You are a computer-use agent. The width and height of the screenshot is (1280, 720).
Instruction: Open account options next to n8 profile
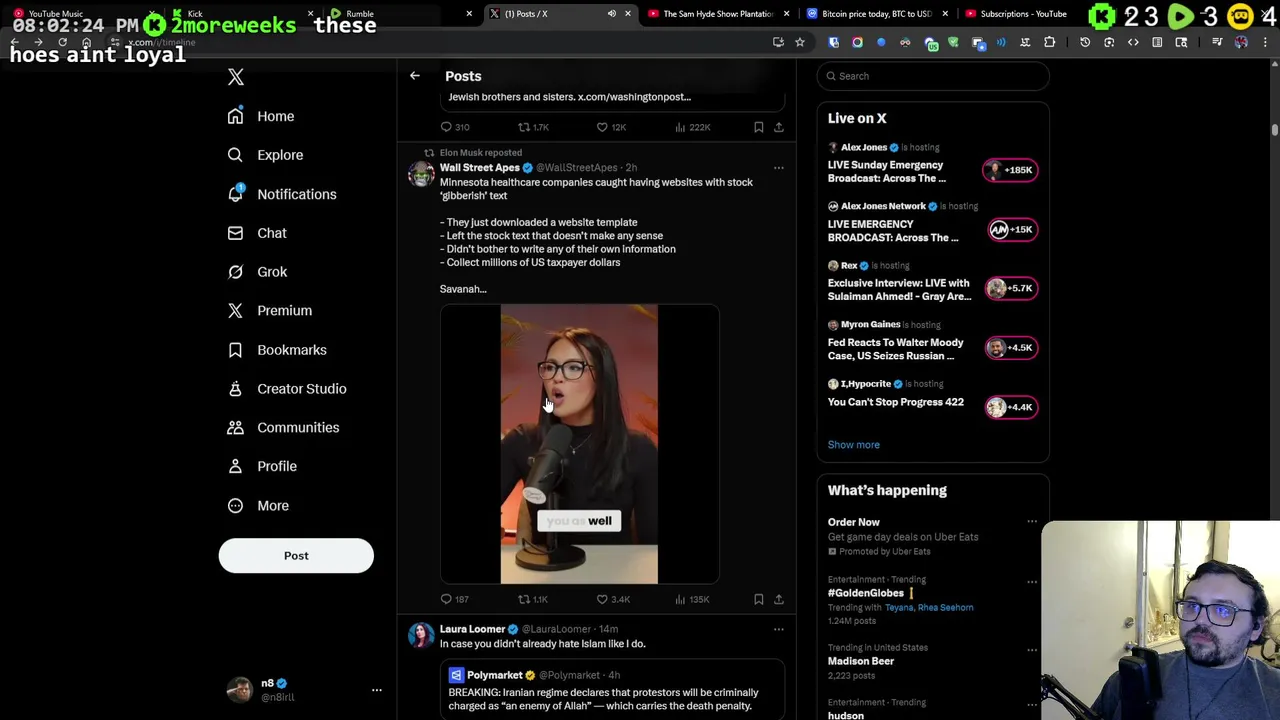click(x=376, y=690)
